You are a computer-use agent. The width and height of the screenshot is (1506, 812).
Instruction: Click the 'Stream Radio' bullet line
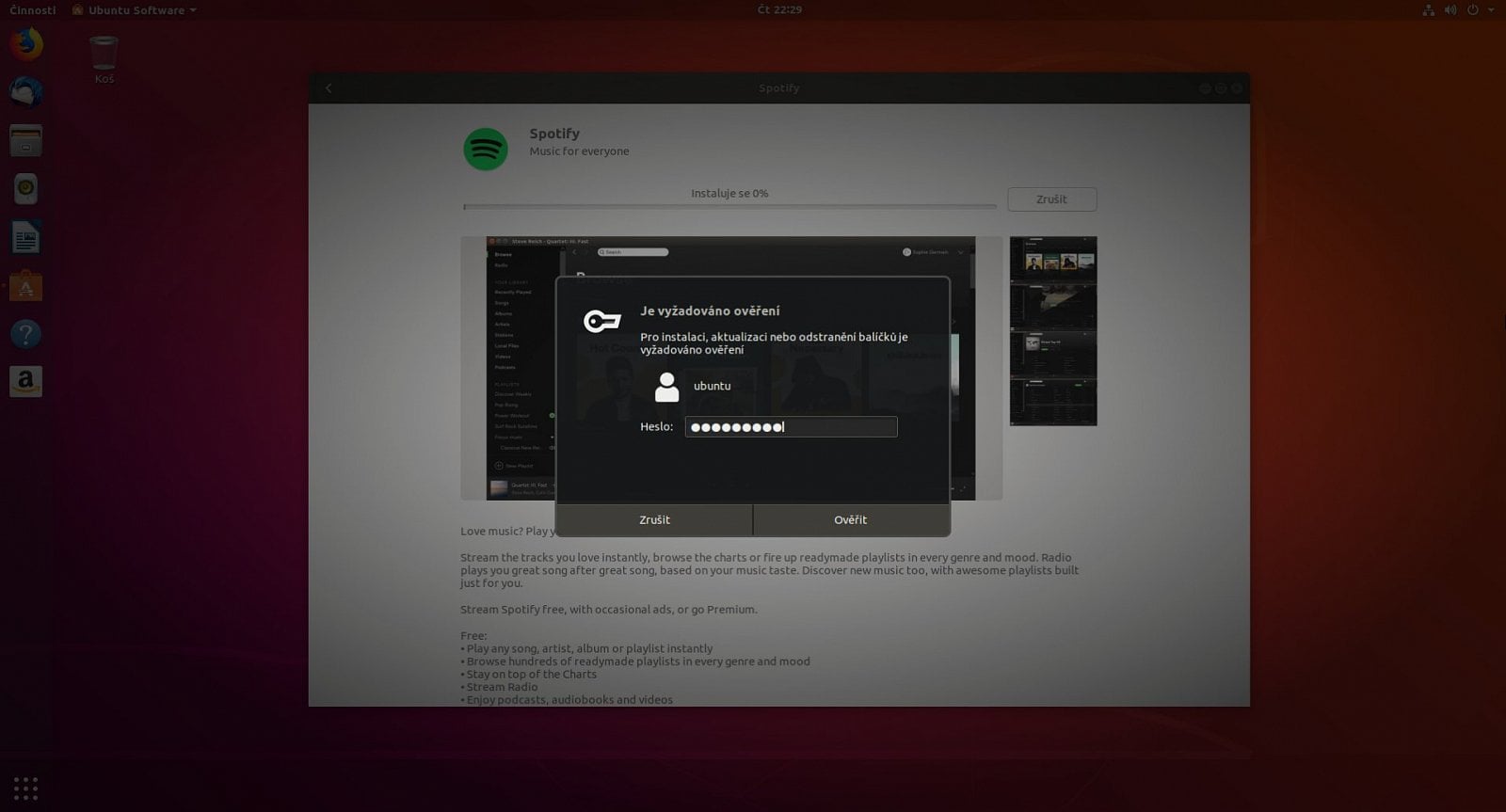point(499,687)
